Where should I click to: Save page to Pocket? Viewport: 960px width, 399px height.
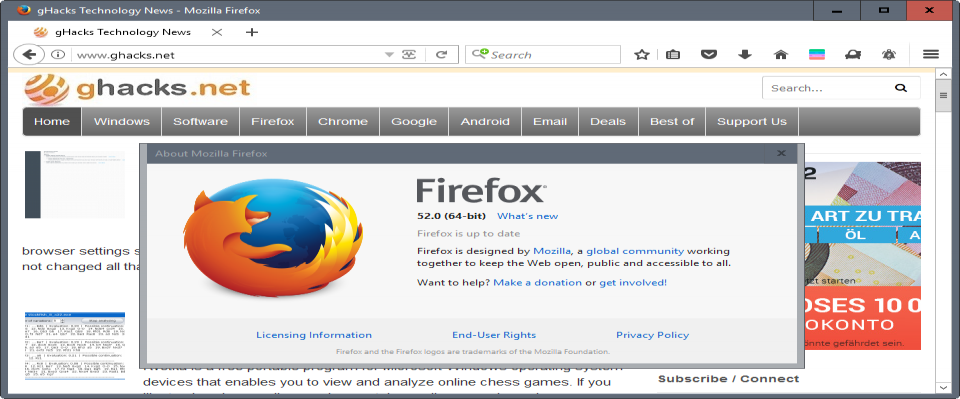tap(708, 54)
